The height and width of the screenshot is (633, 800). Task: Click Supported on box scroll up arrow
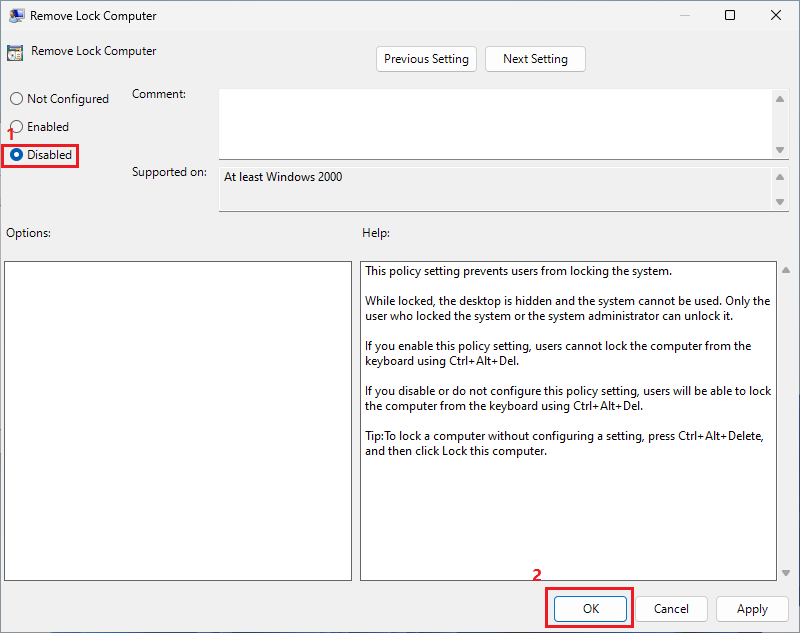point(780,177)
